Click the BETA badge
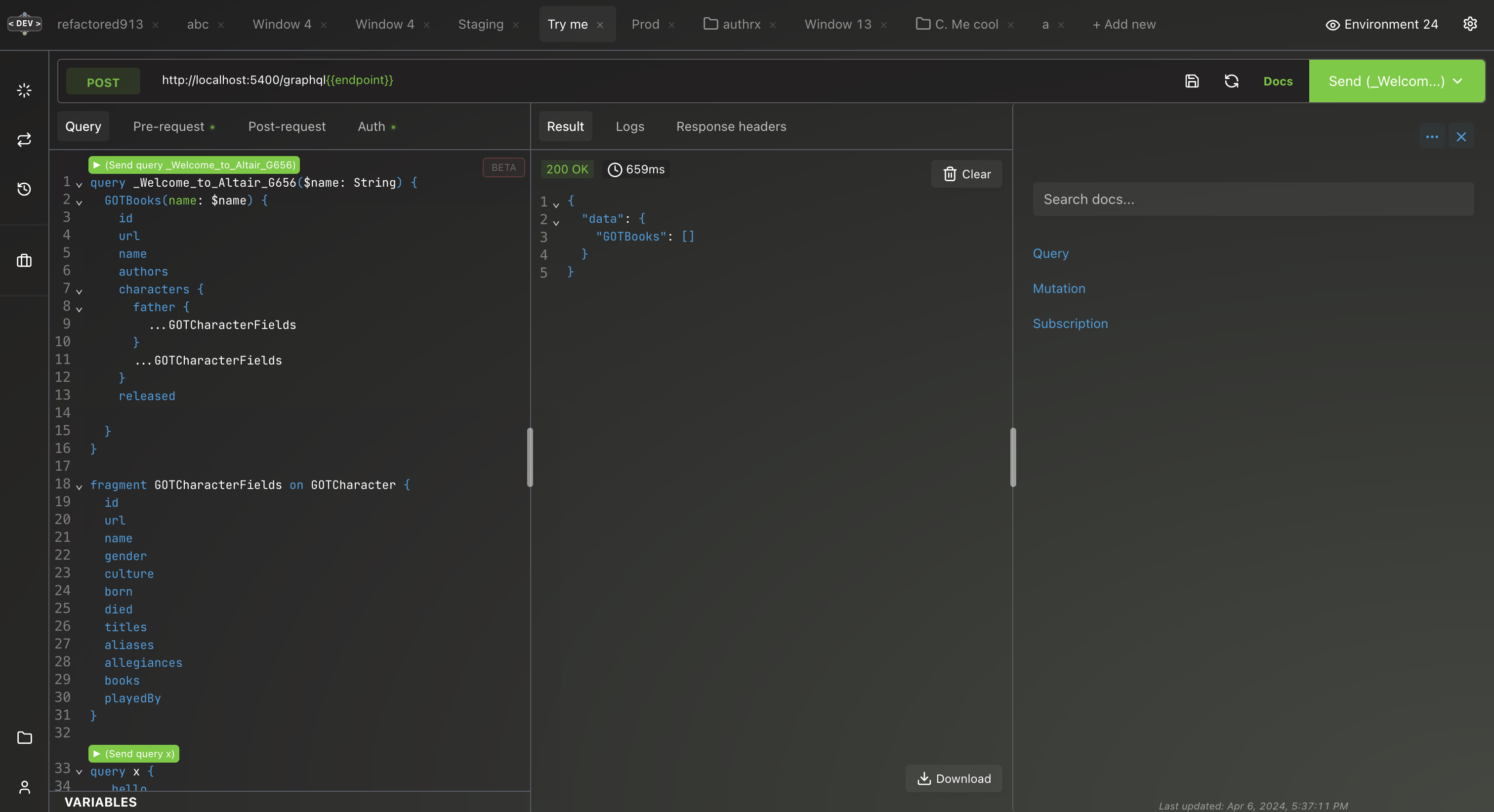 503,167
